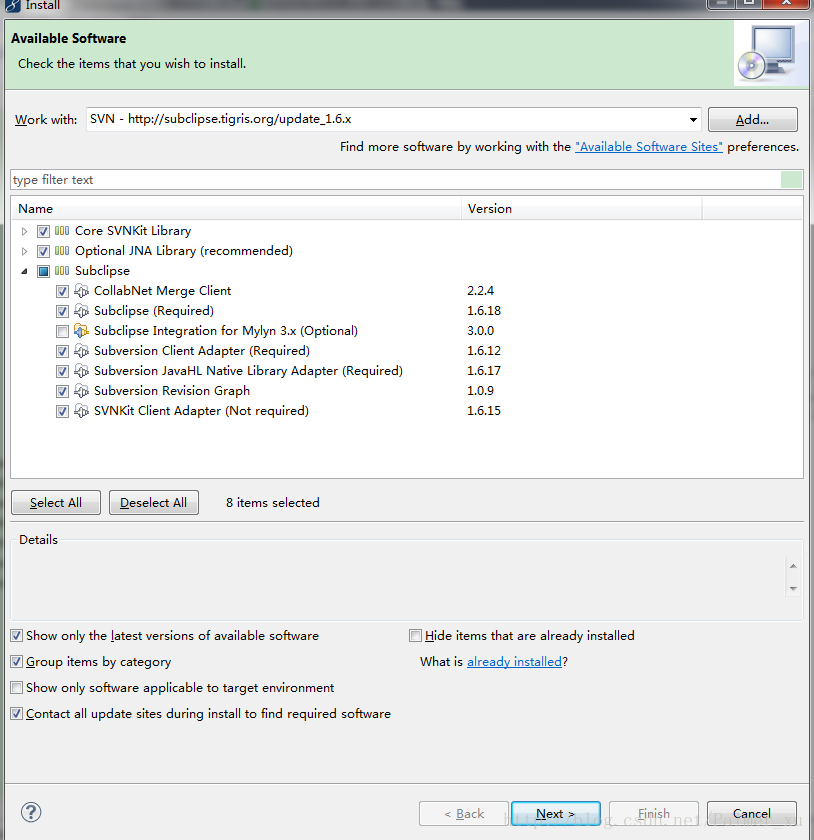The image size is (814, 840).
Task: Expand the Core SVNKit Library tree node
Action: point(24,231)
